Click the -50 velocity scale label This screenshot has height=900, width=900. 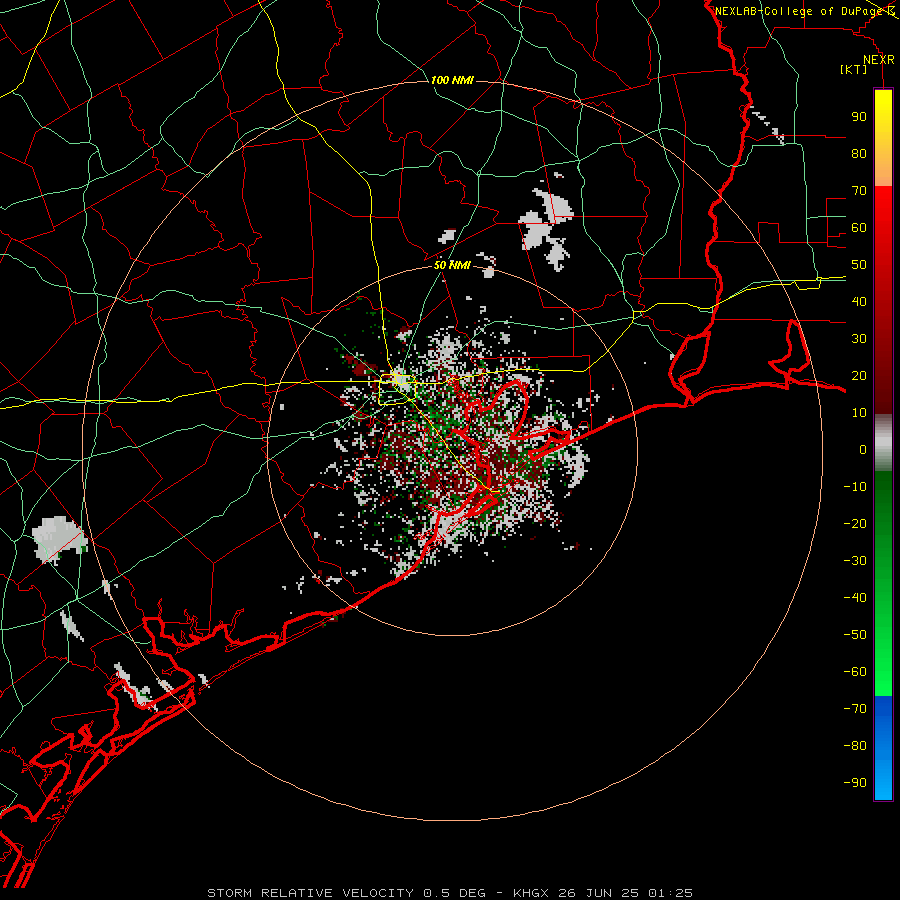(855, 635)
